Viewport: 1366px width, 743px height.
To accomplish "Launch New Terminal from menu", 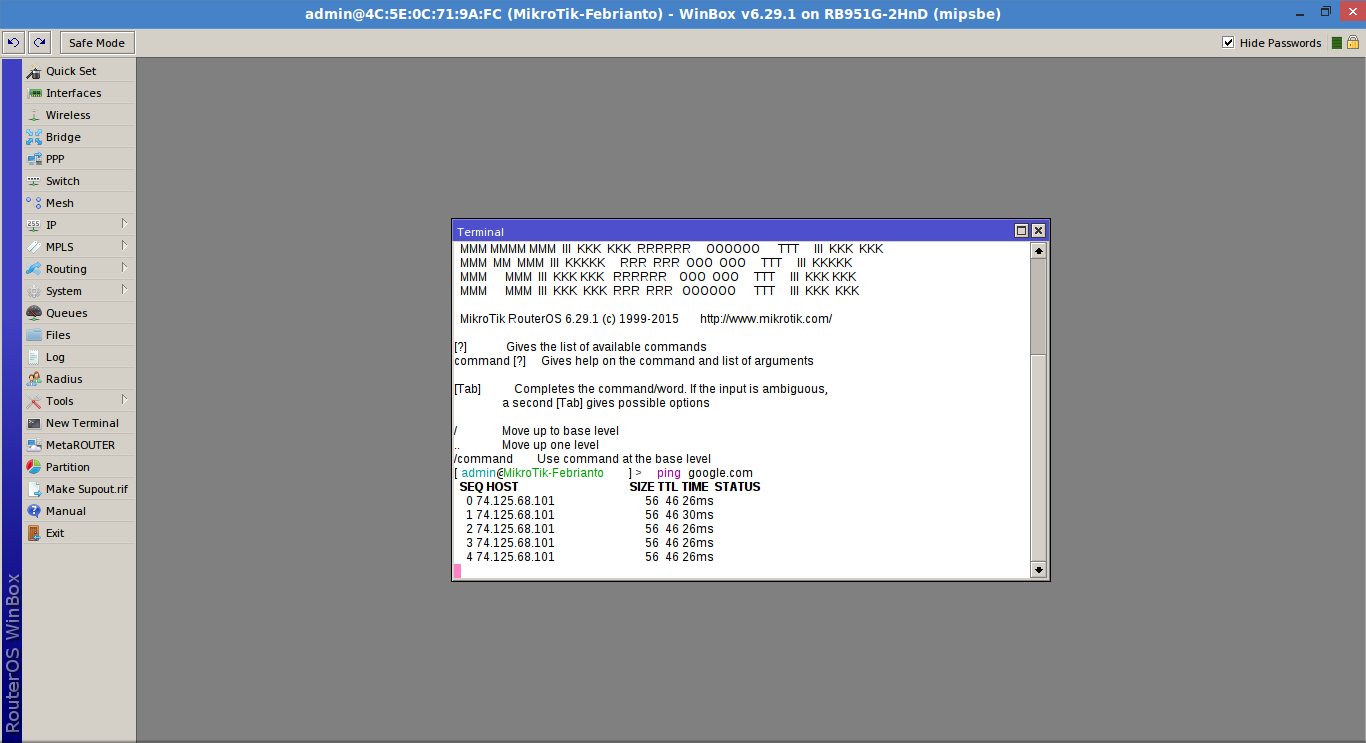I will (79, 423).
